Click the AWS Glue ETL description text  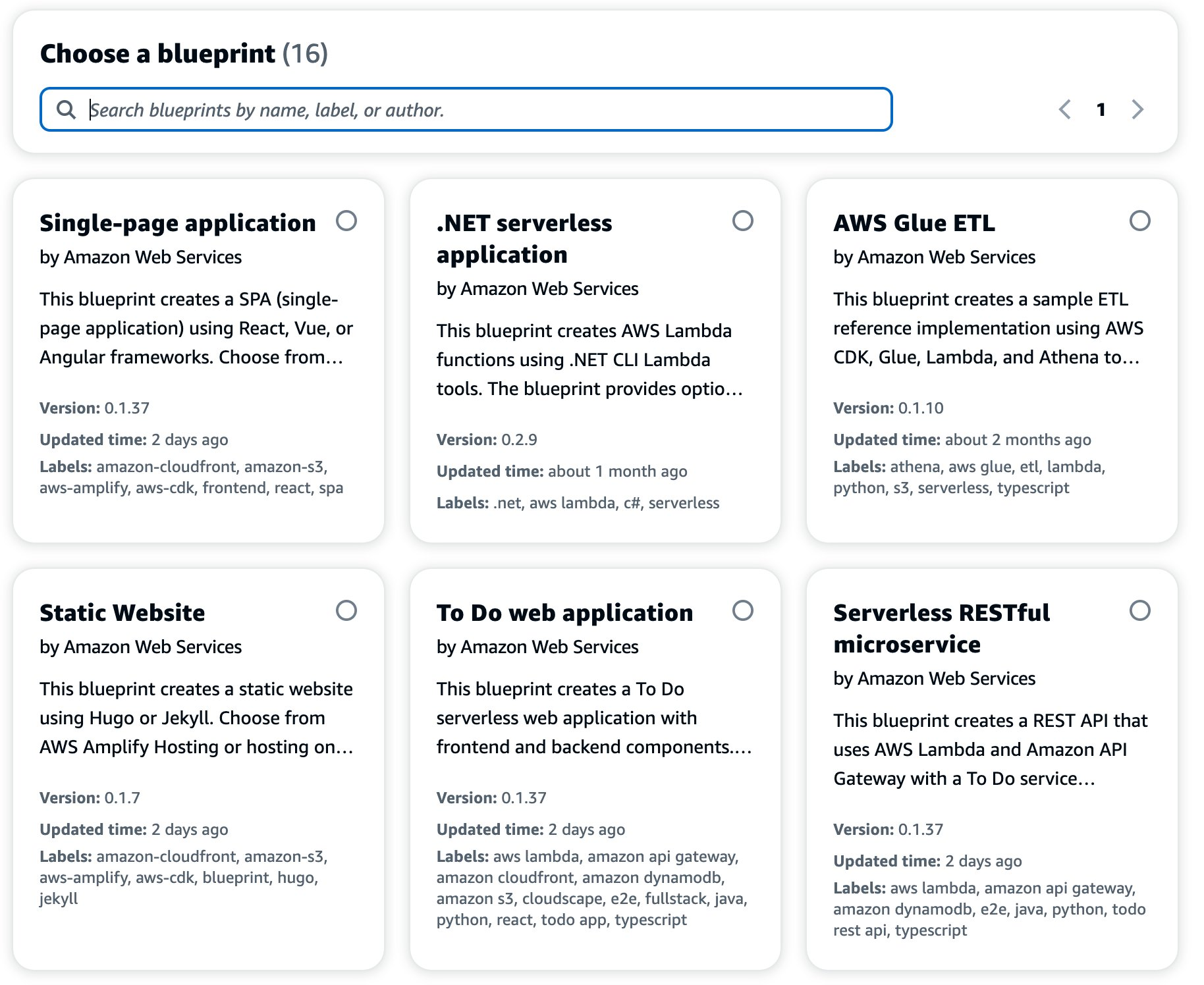click(987, 328)
